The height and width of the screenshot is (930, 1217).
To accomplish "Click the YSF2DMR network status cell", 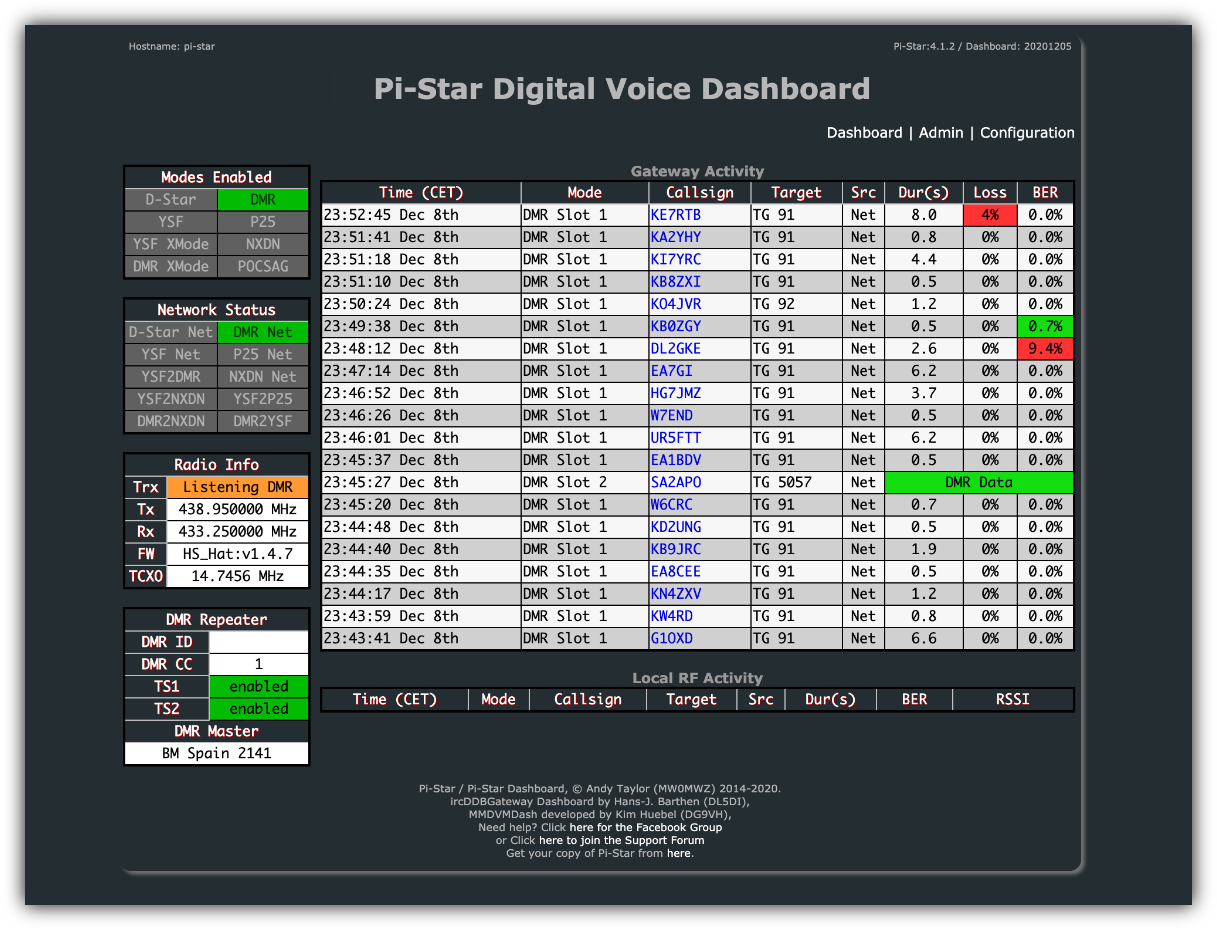I will (169, 376).
